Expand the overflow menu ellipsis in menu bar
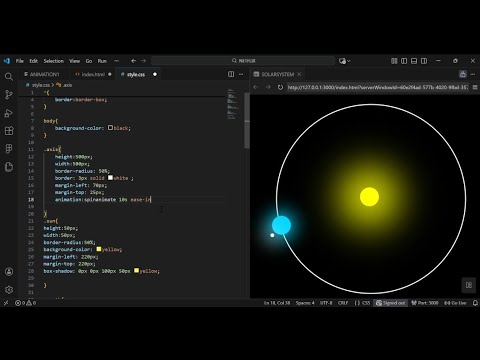The height and width of the screenshot is (360, 480). click(116, 61)
